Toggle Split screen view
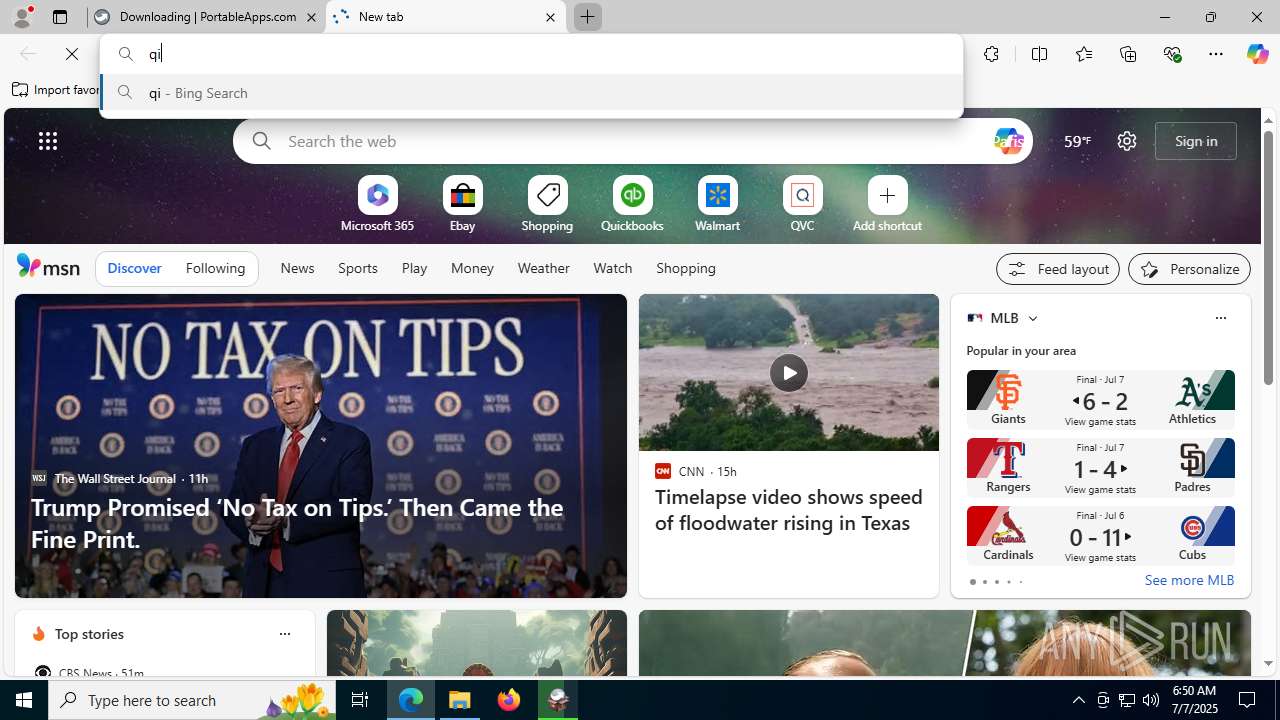 [1039, 54]
